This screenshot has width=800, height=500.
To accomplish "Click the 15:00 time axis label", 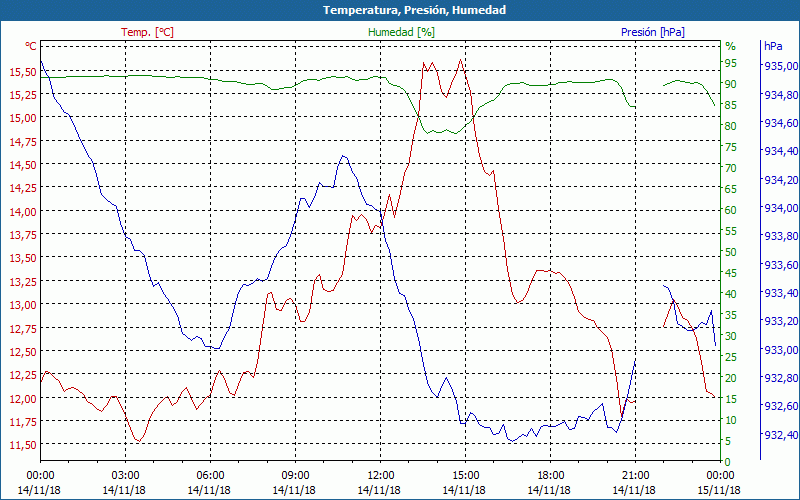I will [465, 476].
